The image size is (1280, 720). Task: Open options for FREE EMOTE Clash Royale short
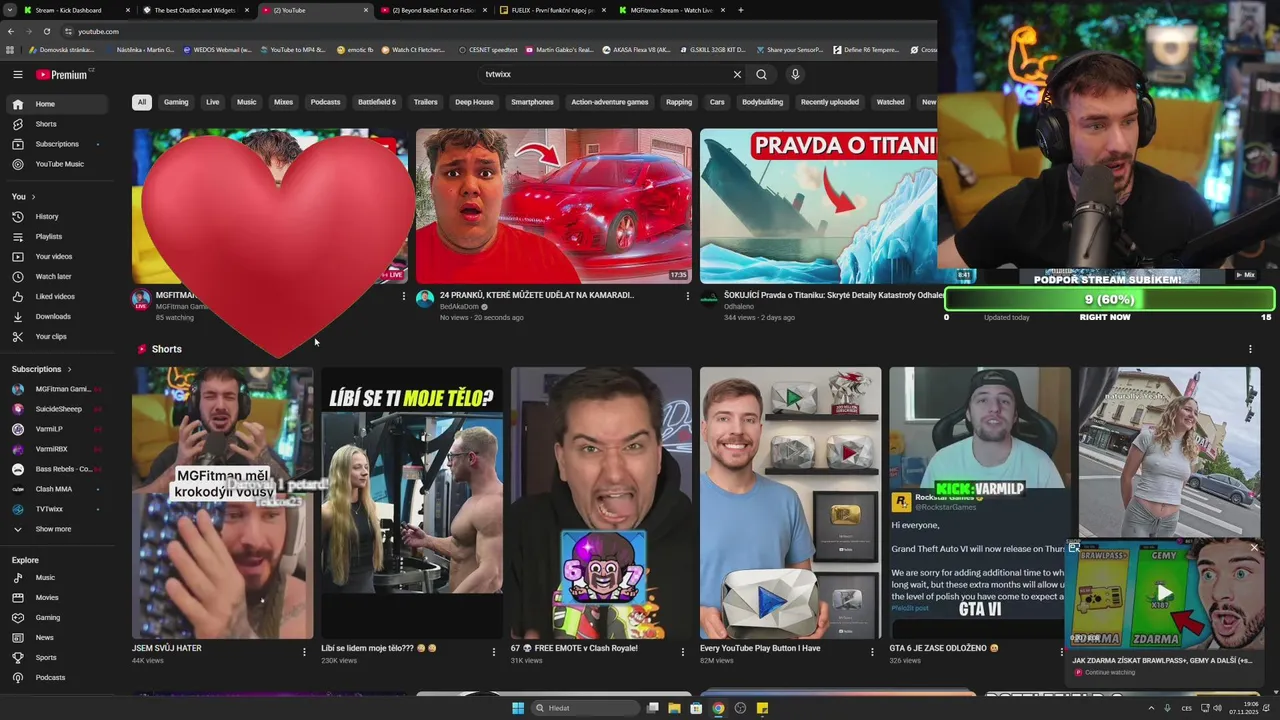tap(683, 651)
